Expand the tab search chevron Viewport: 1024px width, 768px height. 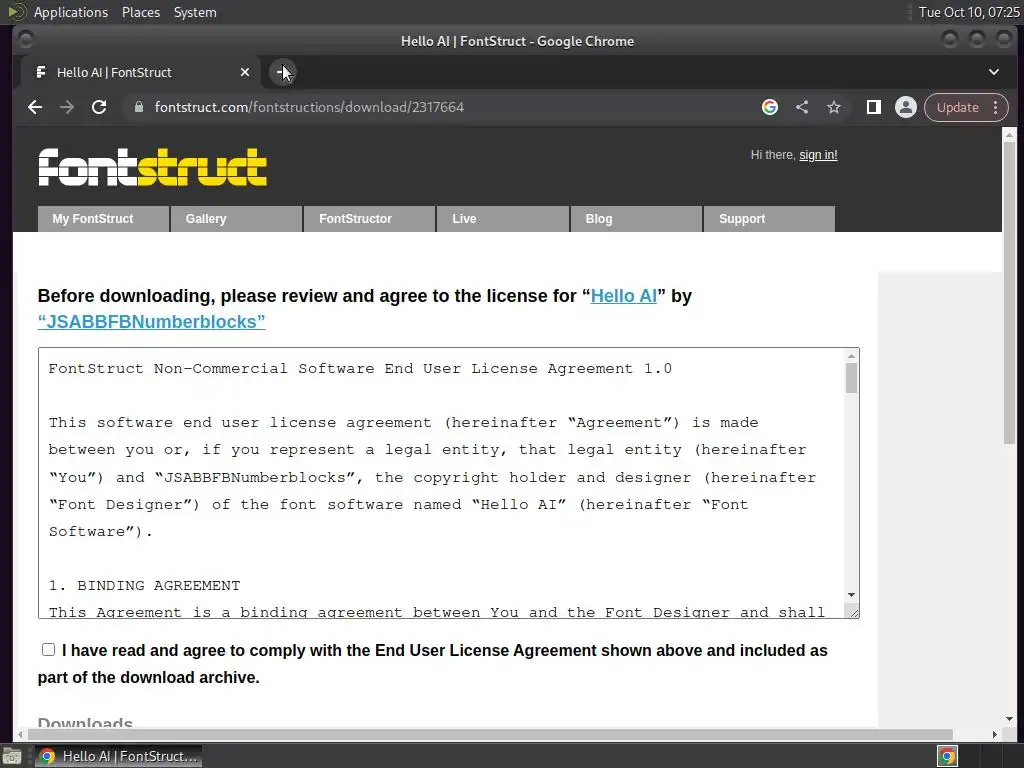[x=994, y=72]
